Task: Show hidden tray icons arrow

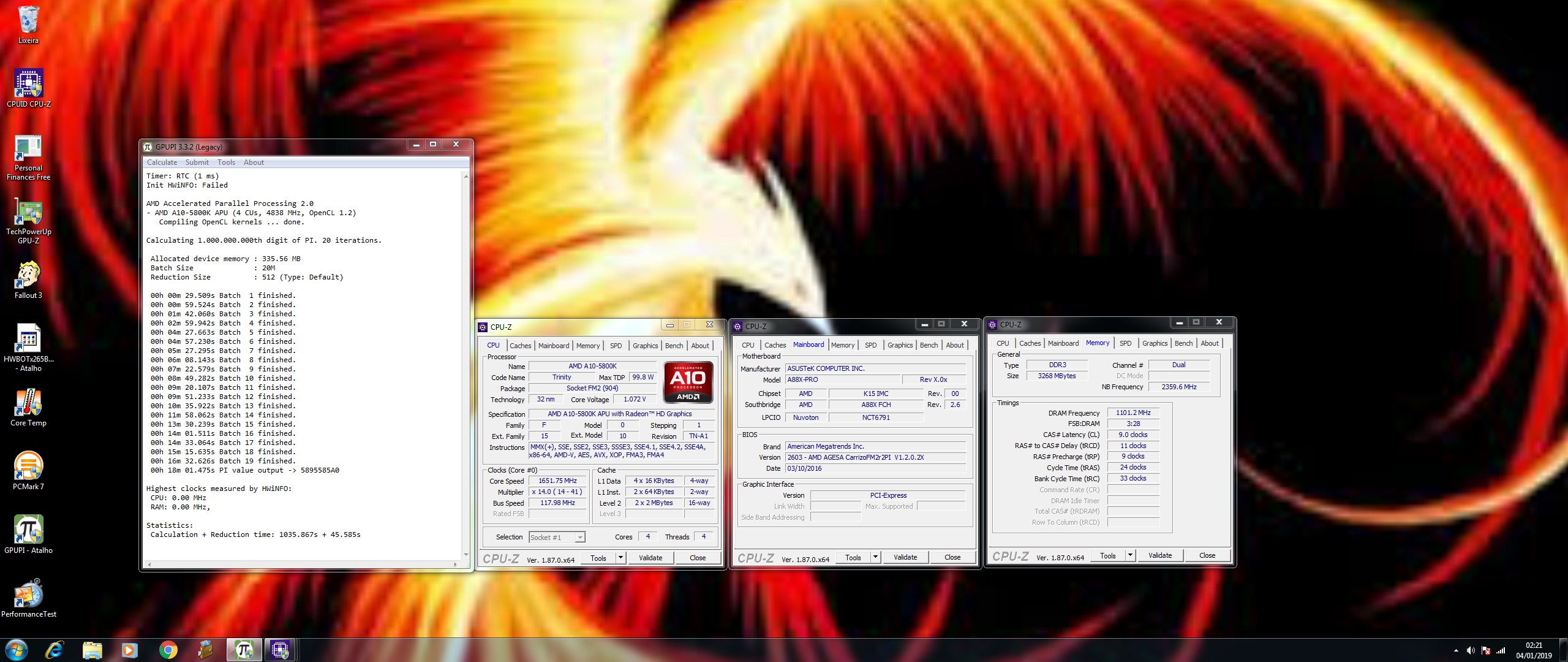Action: 1455,650
